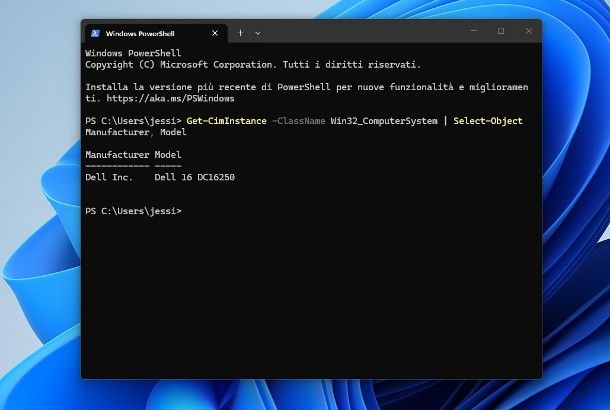Click the Dell Inc. output value
This screenshot has width=610, height=410.
click(x=109, y=177)
